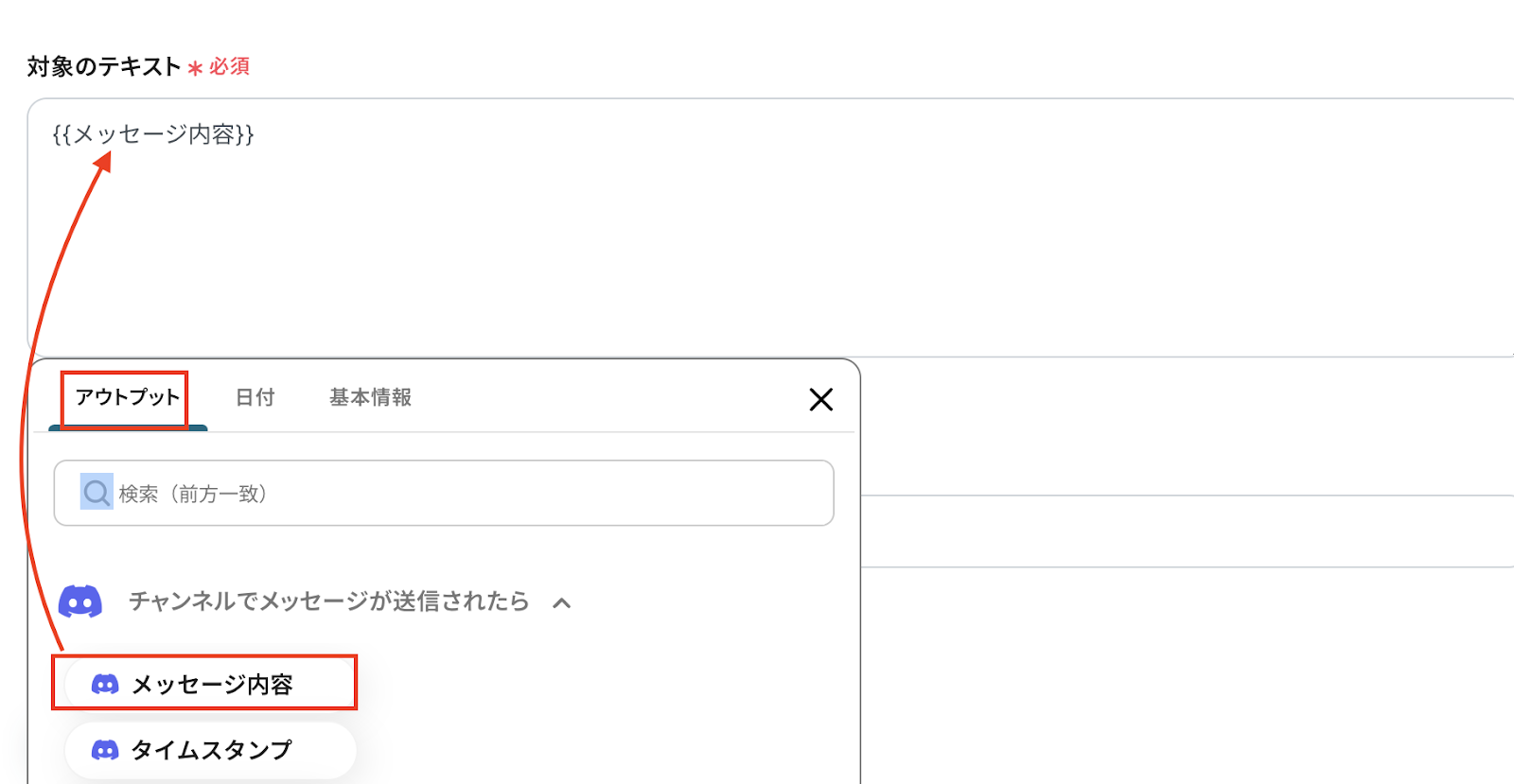Click the magnifying glass search icon

[97, 493]
